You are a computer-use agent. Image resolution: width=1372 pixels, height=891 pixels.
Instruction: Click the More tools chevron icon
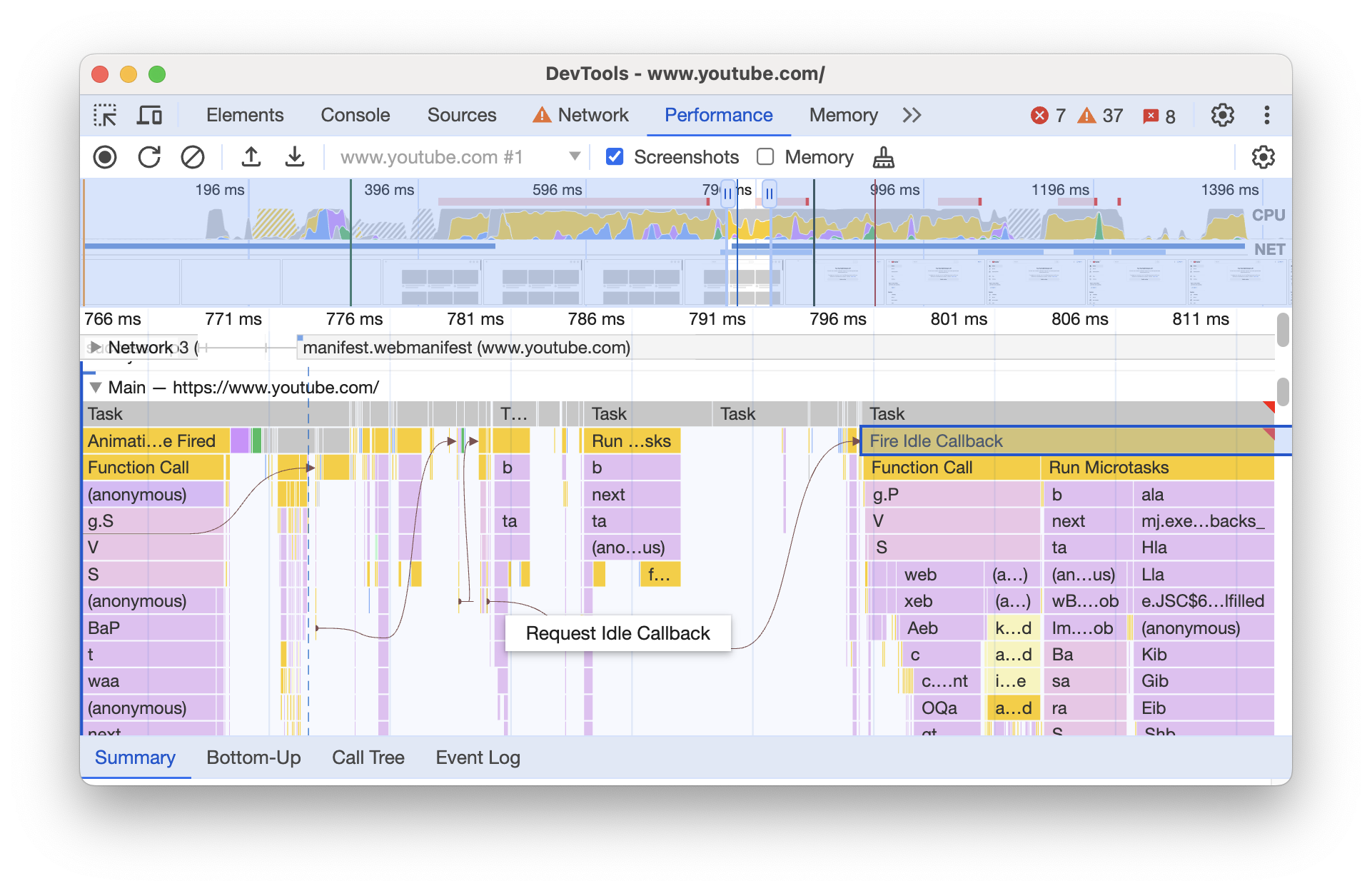910,113
